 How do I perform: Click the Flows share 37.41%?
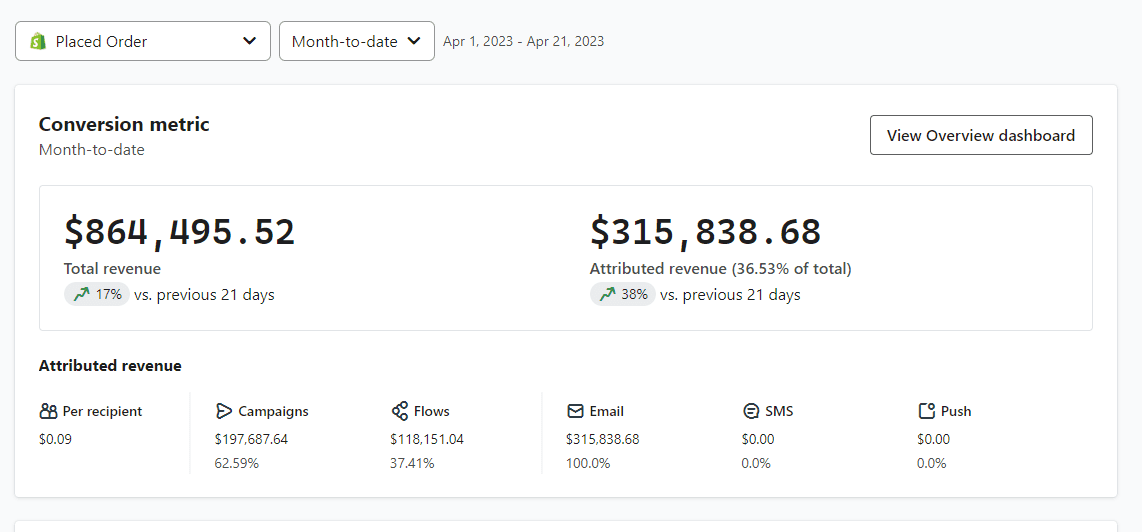[412, 463]
